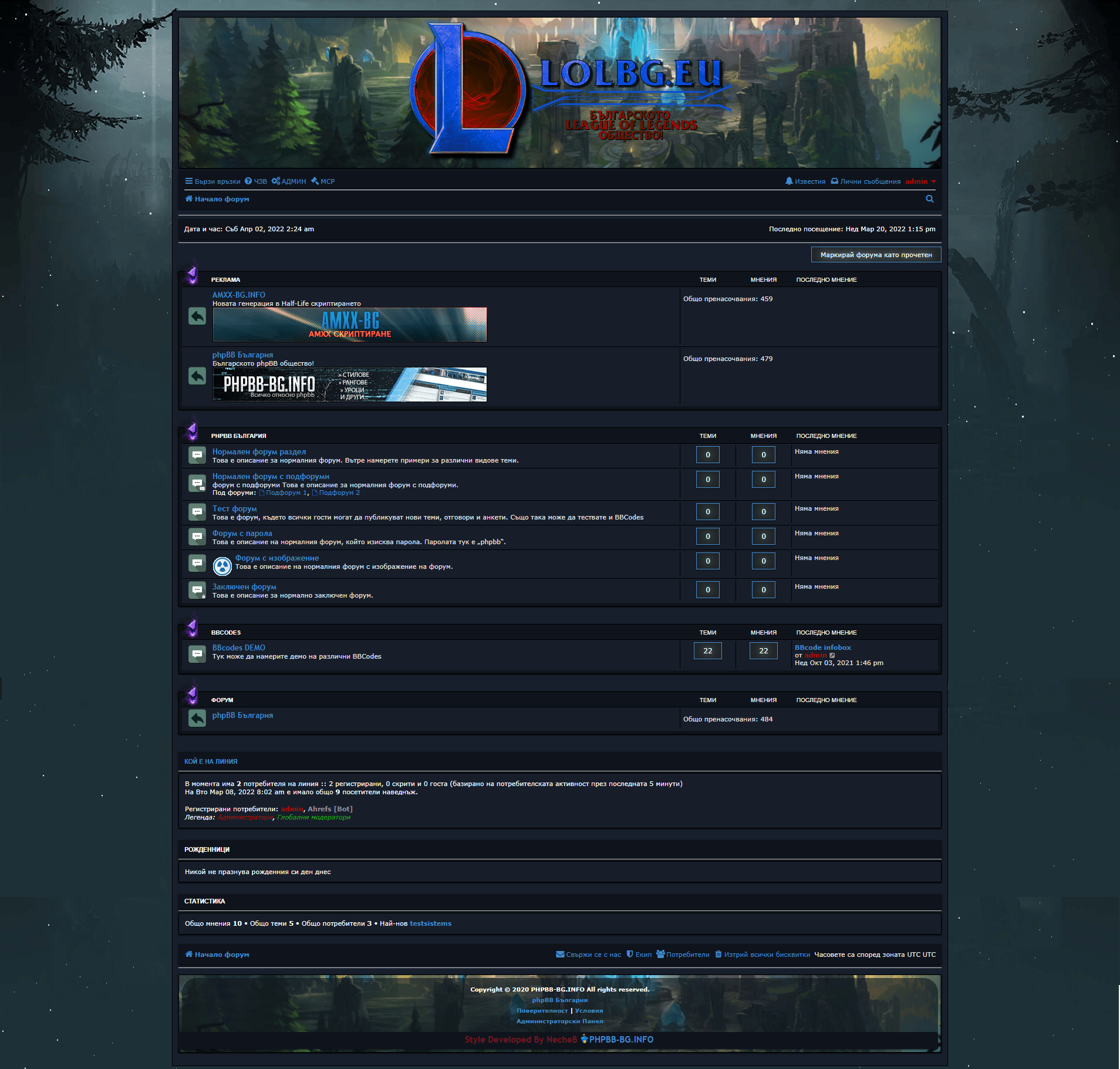Click Поверителност privacy link
The height and width of the screenshot is (1069, 1120).
coord(542,1011)
